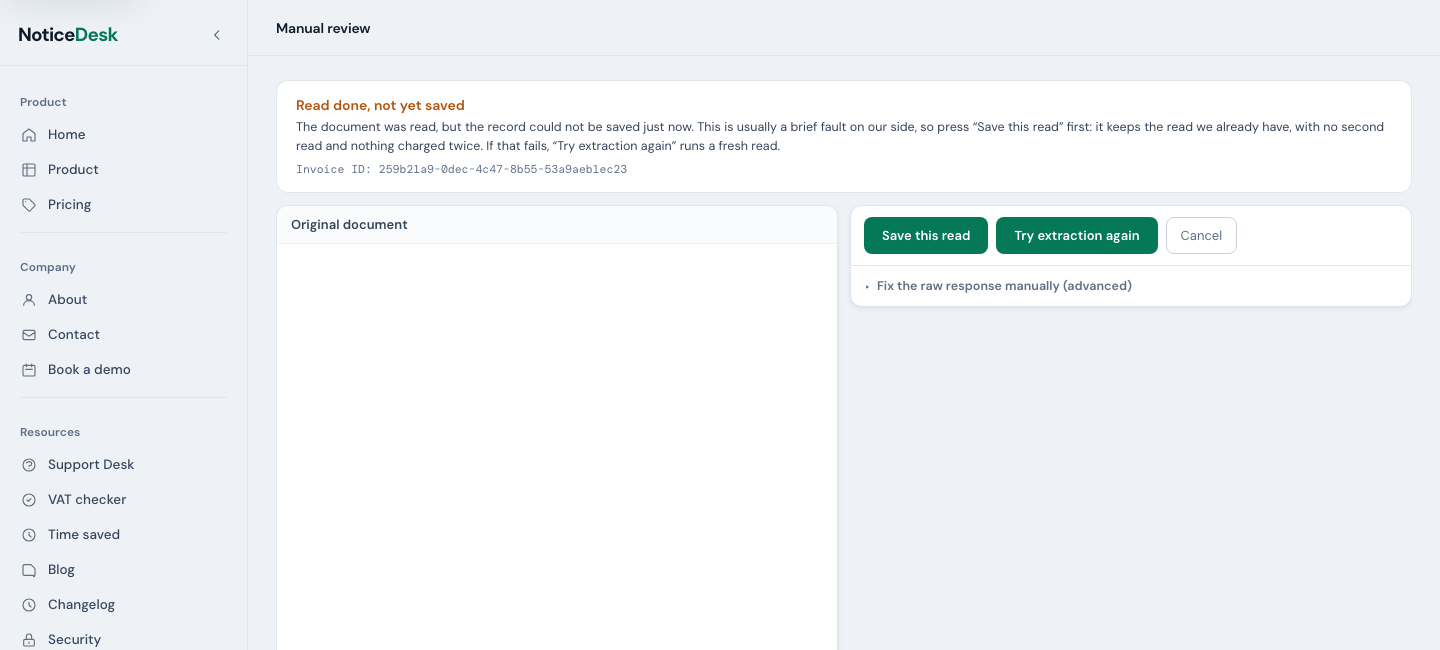The image size is (1440, 650).
Task: Click the Manual review page title
Action: (x=323, y=29)
